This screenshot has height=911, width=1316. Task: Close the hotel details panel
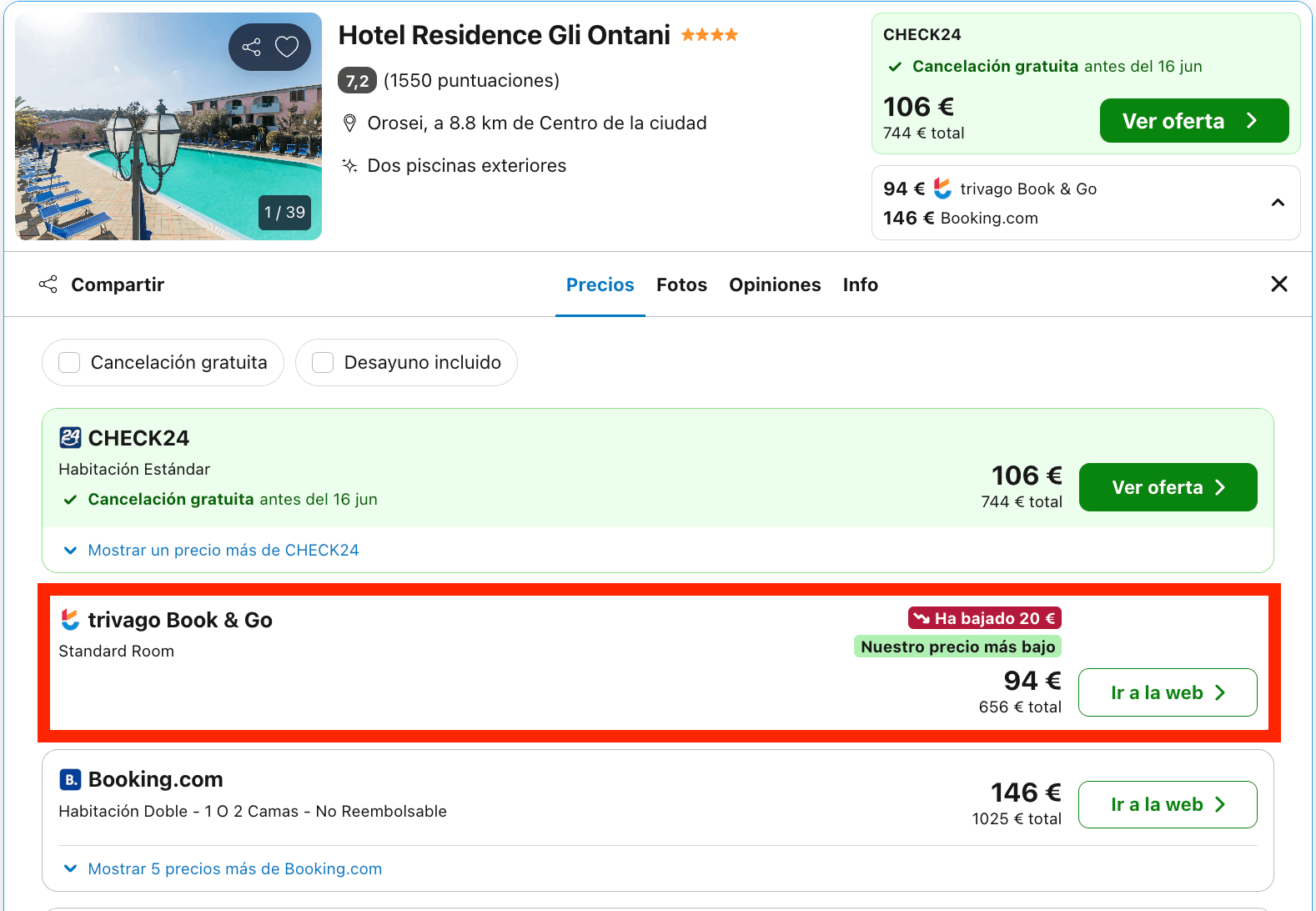click(1279, 284)
